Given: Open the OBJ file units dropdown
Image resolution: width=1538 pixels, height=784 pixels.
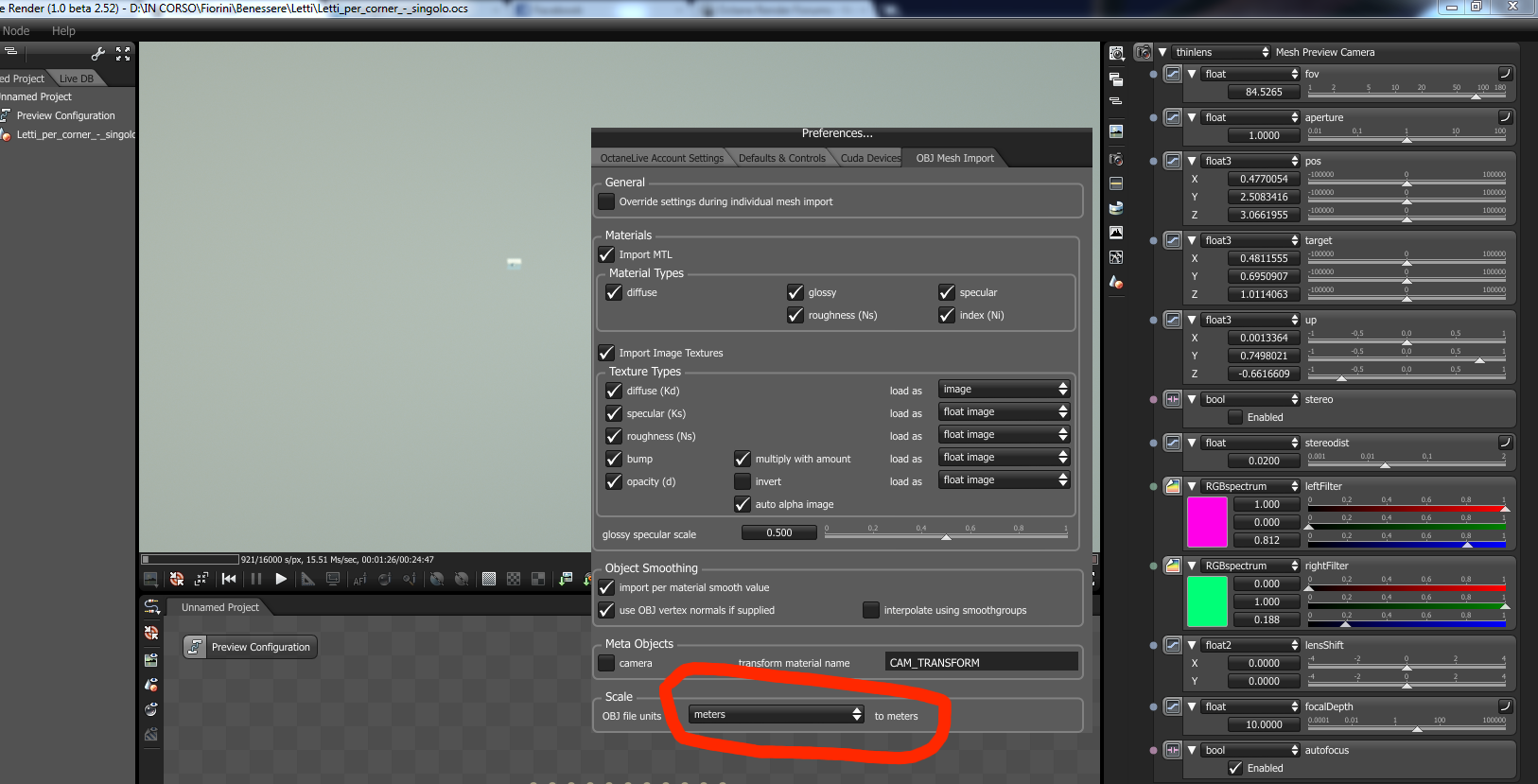Looking at the screenshot, I should [777, 714].
